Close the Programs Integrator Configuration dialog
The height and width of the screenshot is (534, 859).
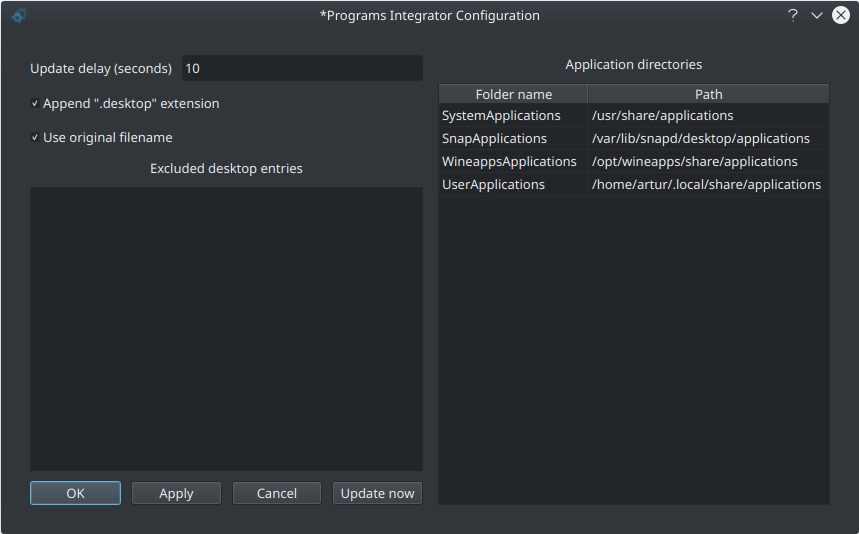pyautogui.click(x=841, y=15)
